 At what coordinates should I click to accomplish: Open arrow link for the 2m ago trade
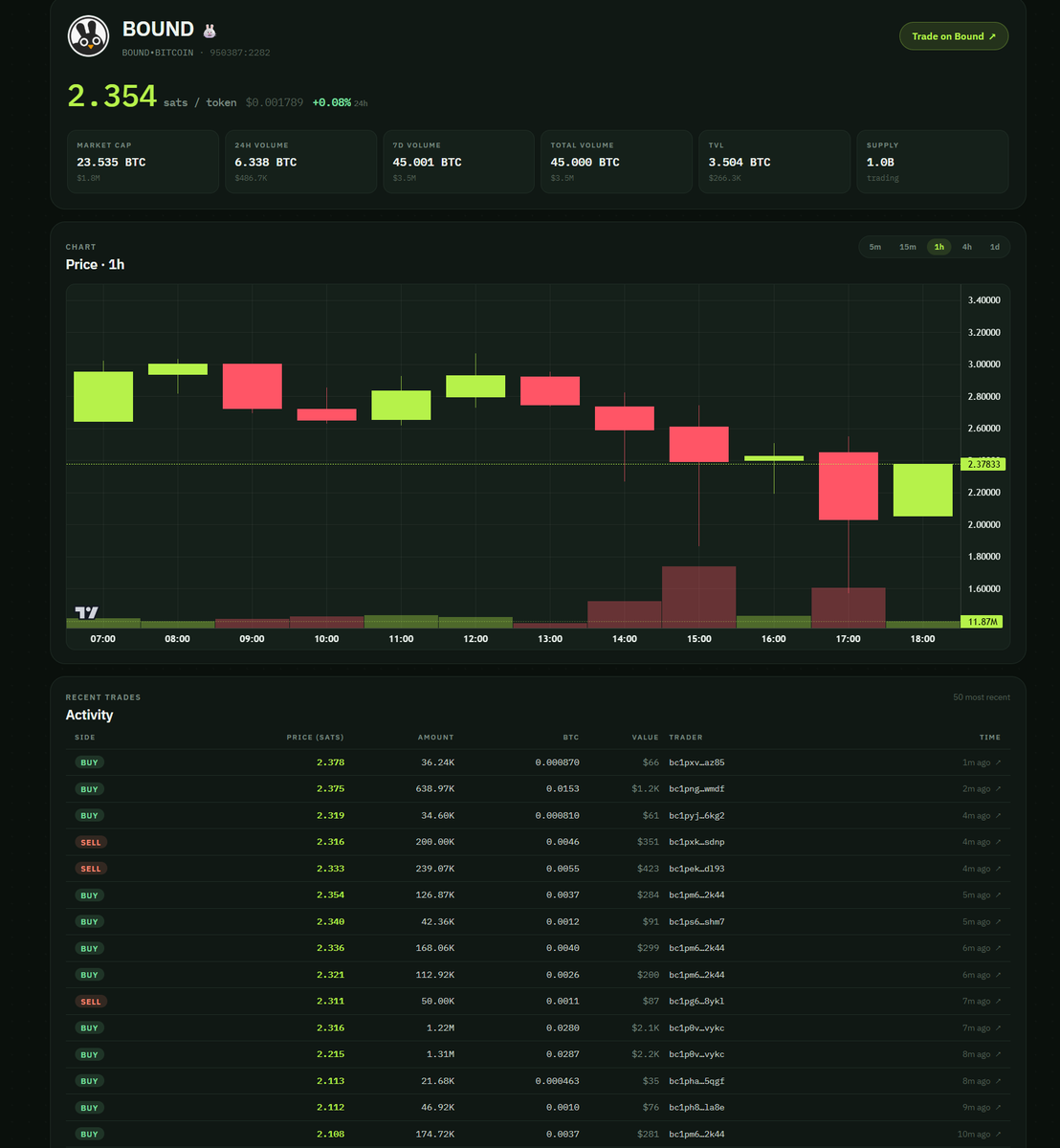coord(998,789)
